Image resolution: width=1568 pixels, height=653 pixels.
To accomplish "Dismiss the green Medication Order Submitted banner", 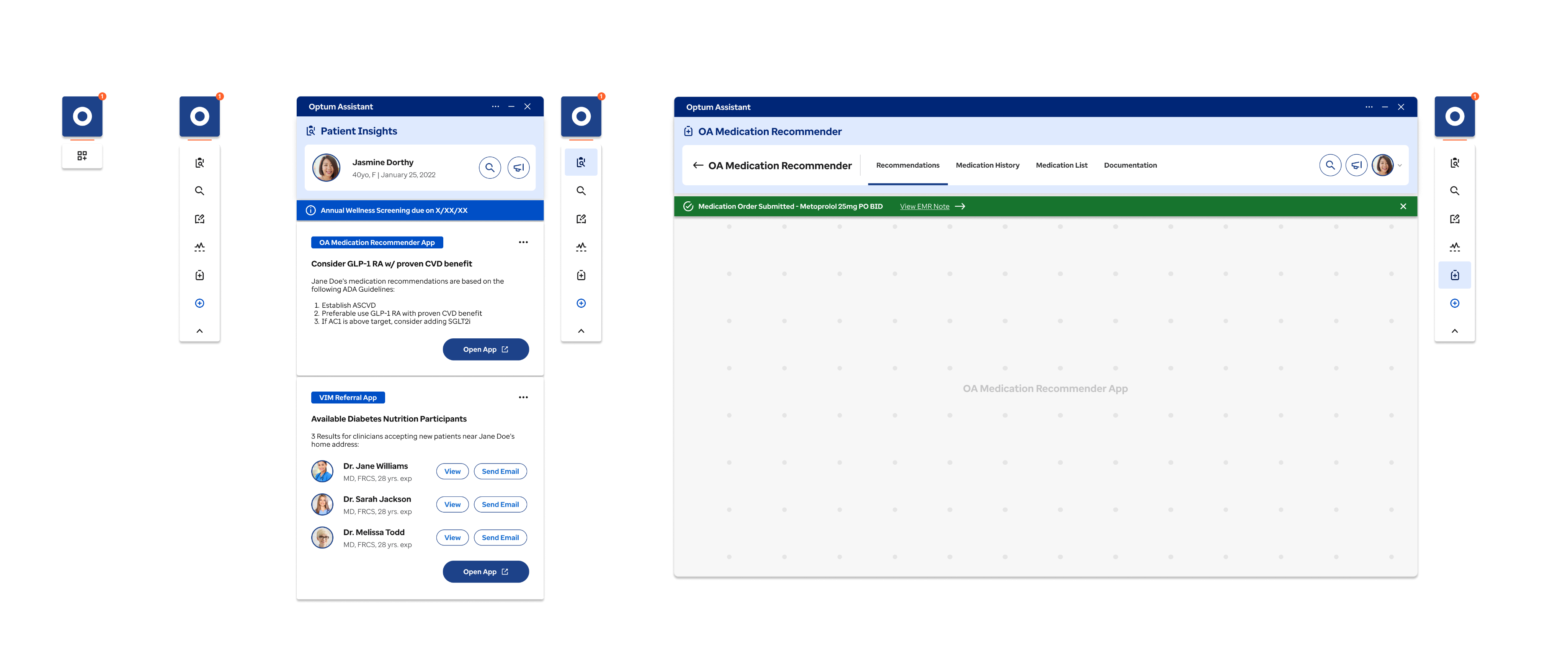I will click(x=1403, y=206).
